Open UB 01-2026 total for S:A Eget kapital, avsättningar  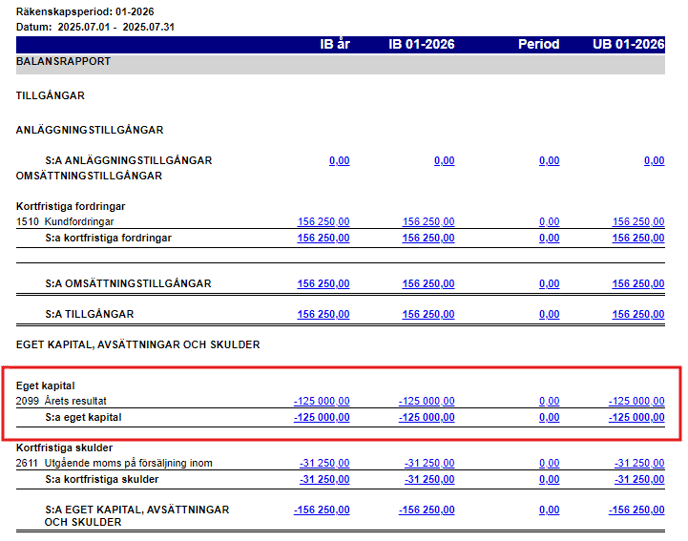[x=636, y=510]
